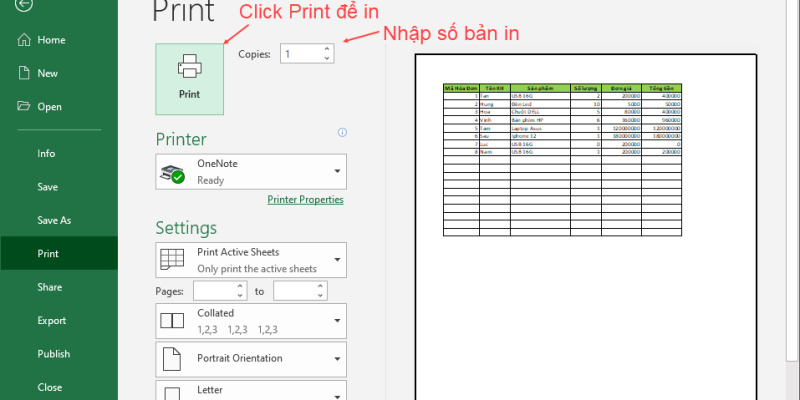Click the Pages 'to' input field
This screenshot has width=800, height=400.
[x=293, y=291]
